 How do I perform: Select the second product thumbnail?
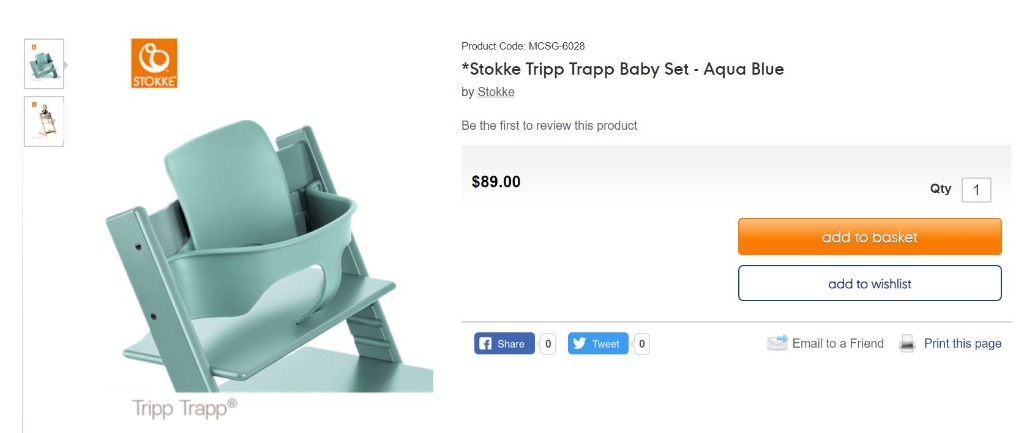click(44, 121)
